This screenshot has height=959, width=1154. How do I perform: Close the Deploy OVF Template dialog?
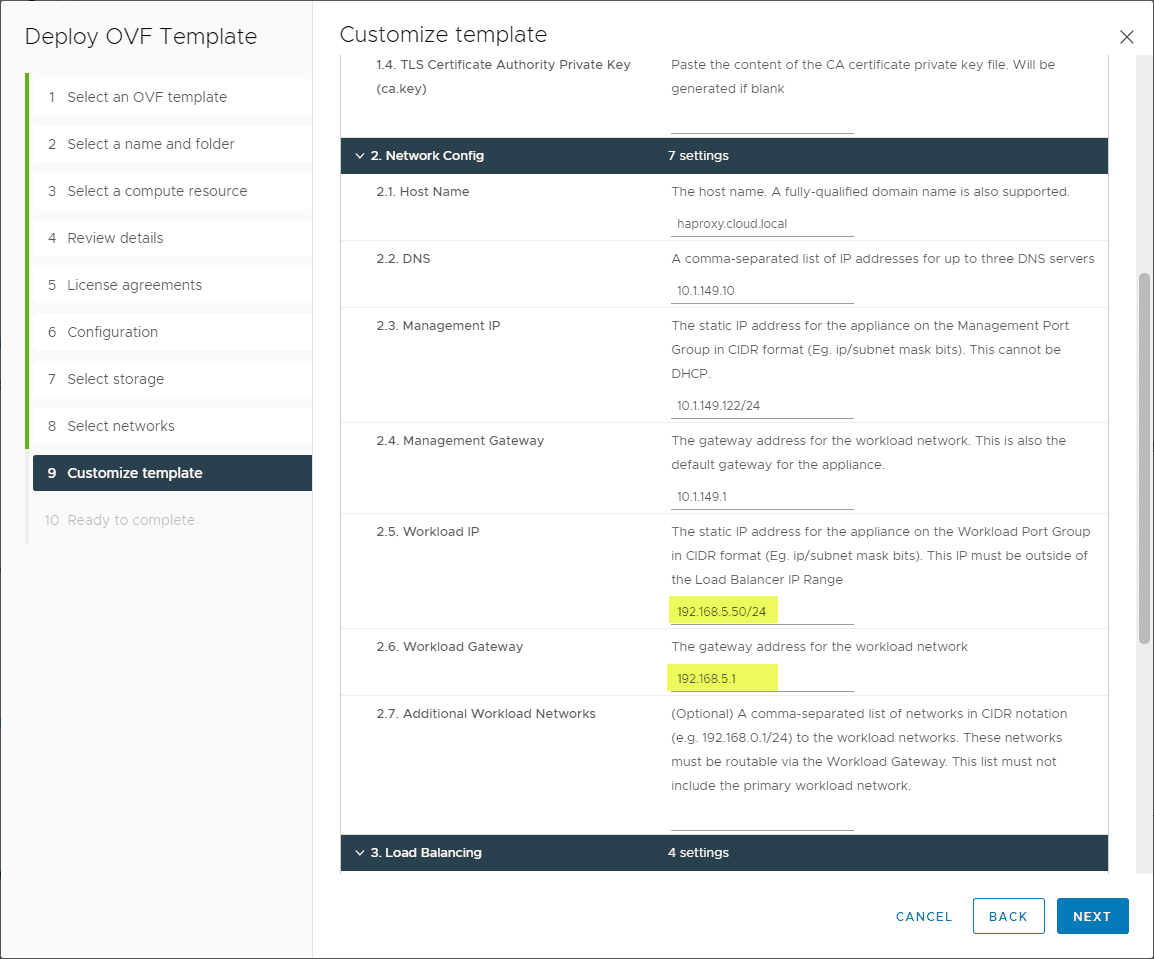(x=1127, y=37)
